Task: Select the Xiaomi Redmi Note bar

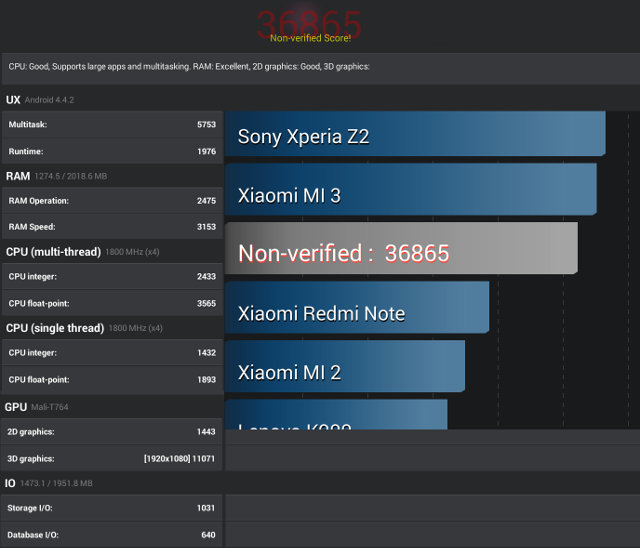Action: coord(357,307)
